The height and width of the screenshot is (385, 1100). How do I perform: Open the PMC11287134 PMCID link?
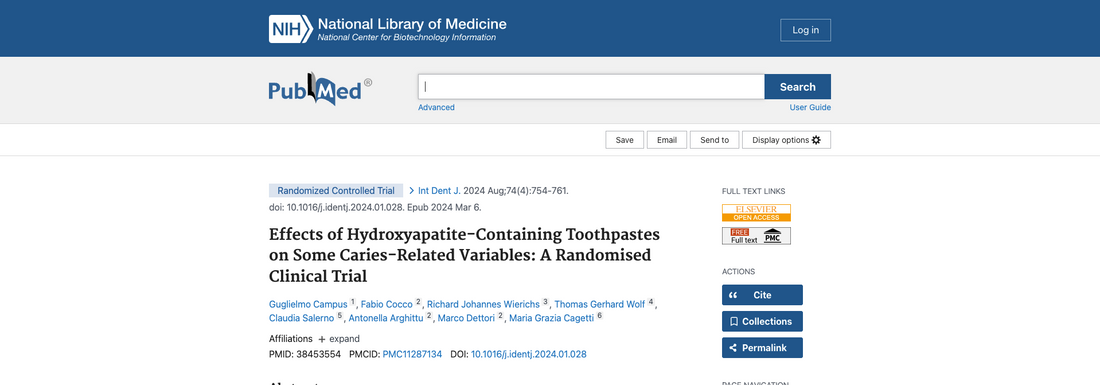tap(412, 354)
